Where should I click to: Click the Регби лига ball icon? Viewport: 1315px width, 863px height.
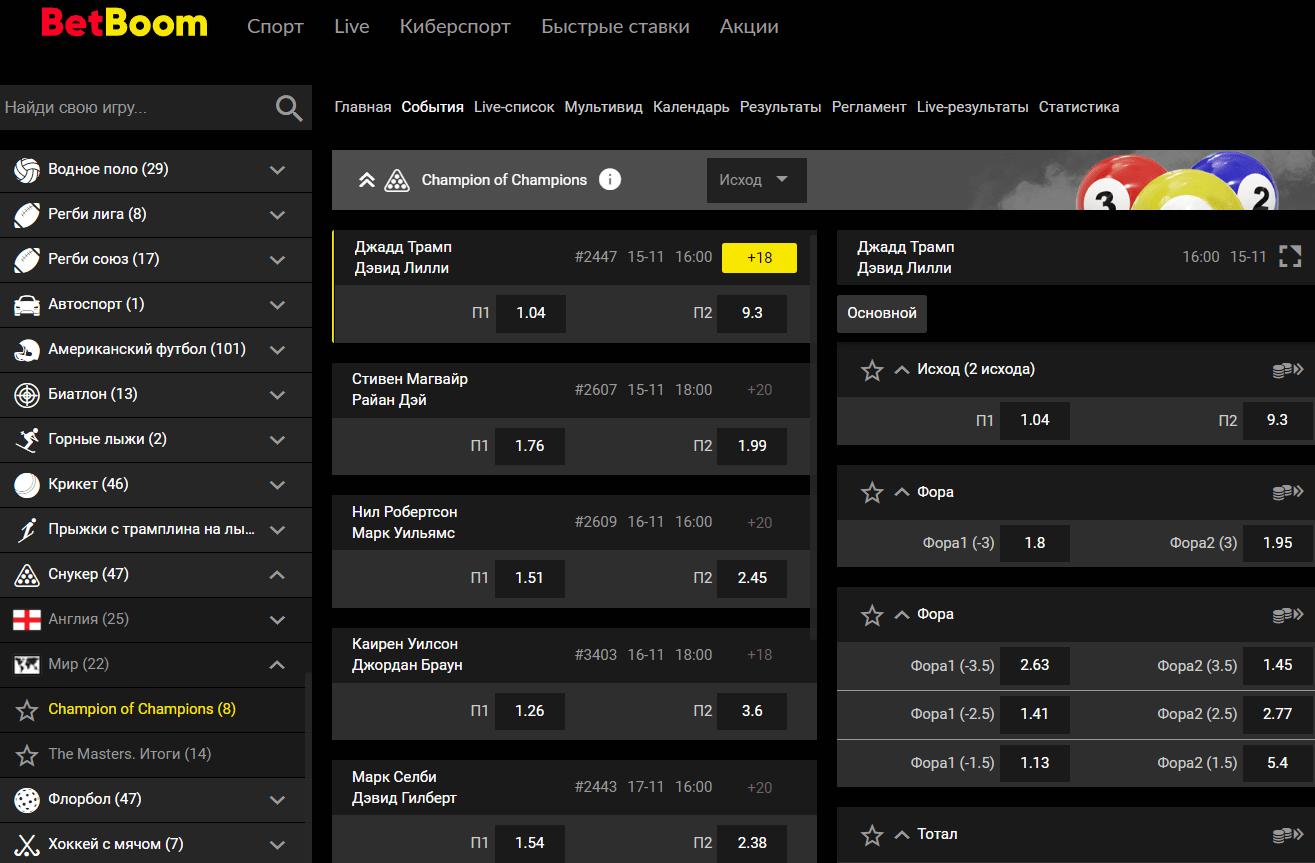click(x=27, y=215)
